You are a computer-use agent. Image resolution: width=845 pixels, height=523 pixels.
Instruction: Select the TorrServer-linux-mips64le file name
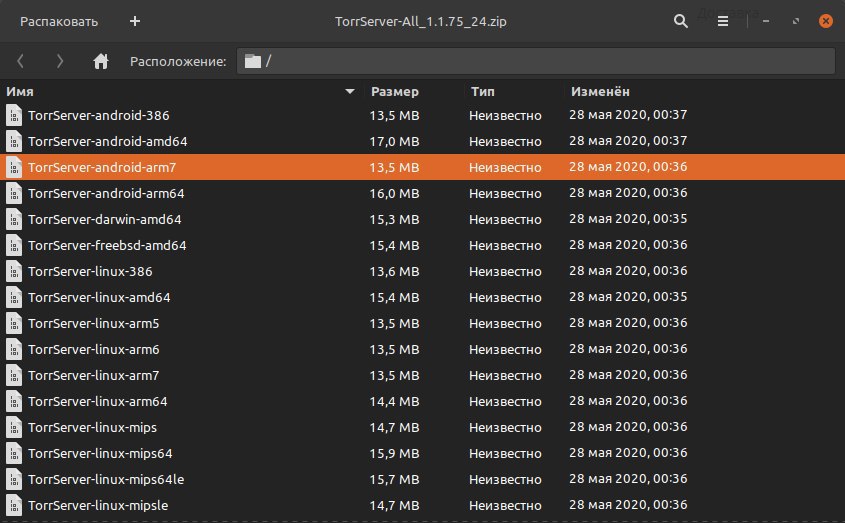[x=106, y=479]
